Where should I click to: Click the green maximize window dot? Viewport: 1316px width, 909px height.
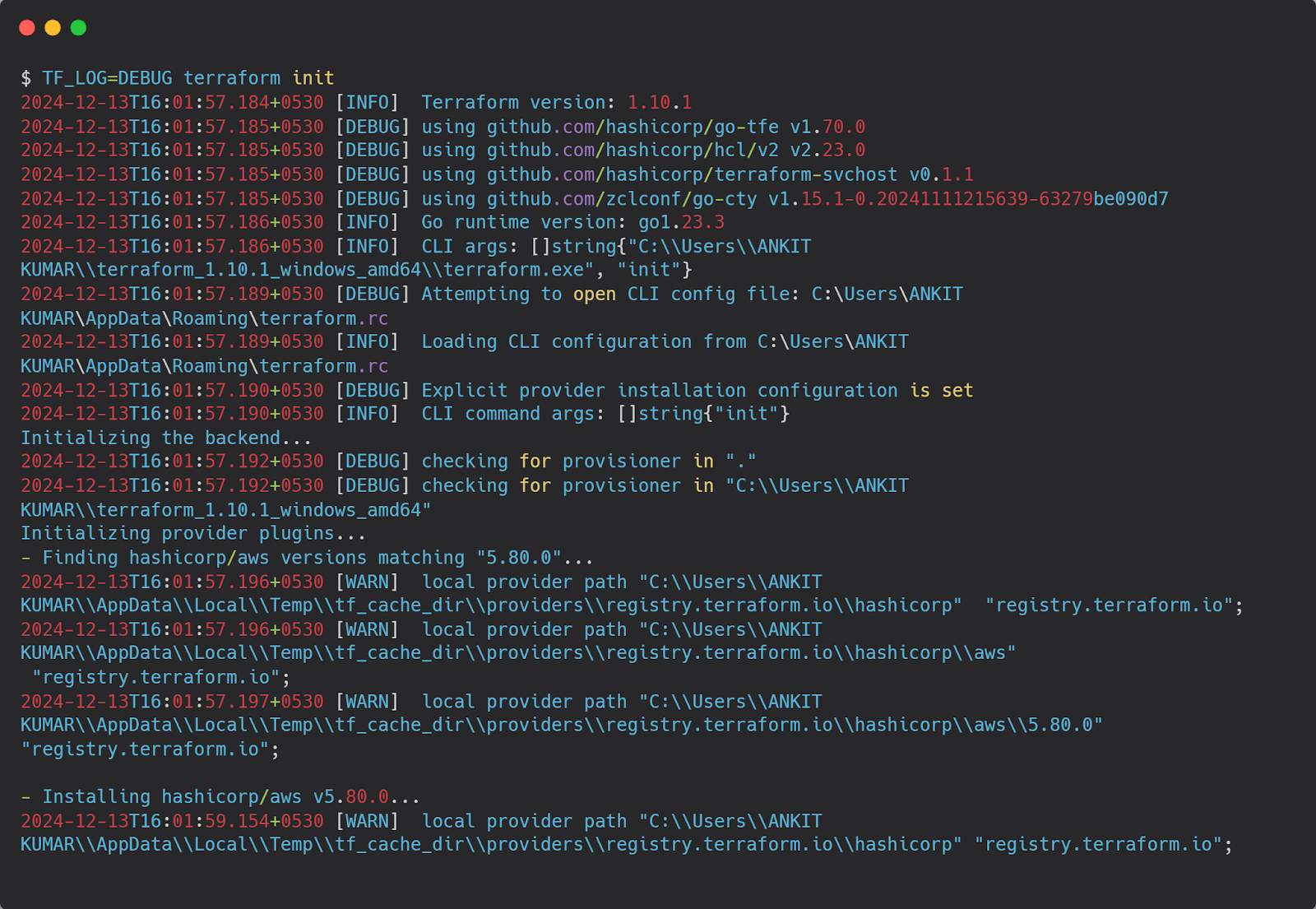click(78, 28)
